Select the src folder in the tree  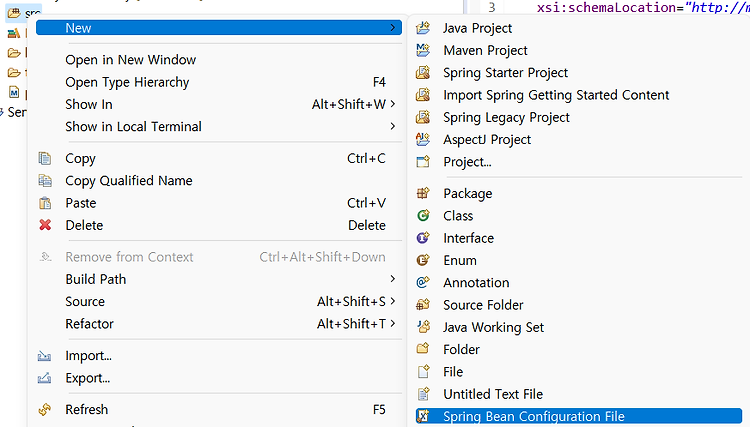[24, 12]
